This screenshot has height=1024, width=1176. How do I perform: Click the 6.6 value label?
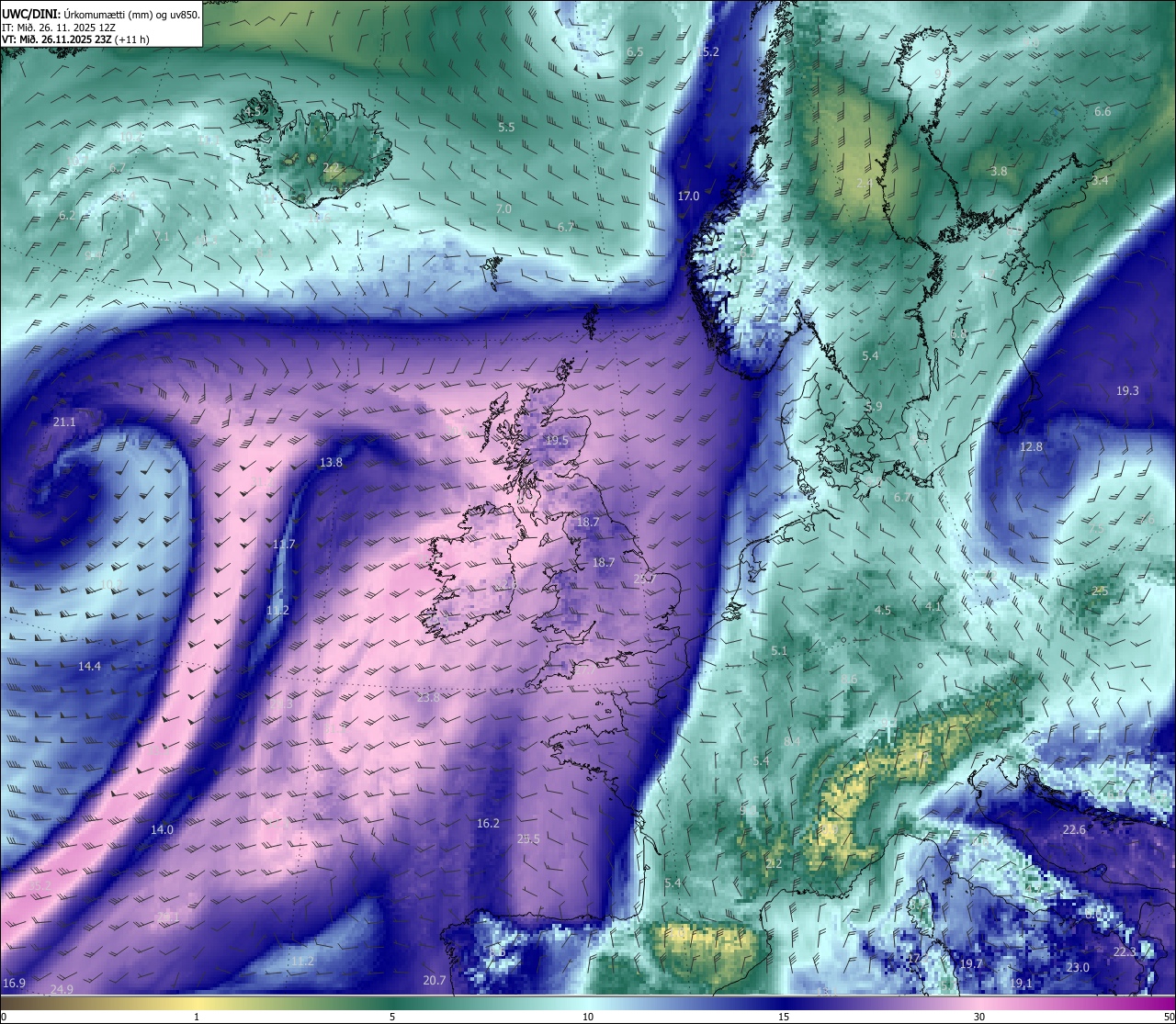pyautogui.click(x=1102, y=111)
